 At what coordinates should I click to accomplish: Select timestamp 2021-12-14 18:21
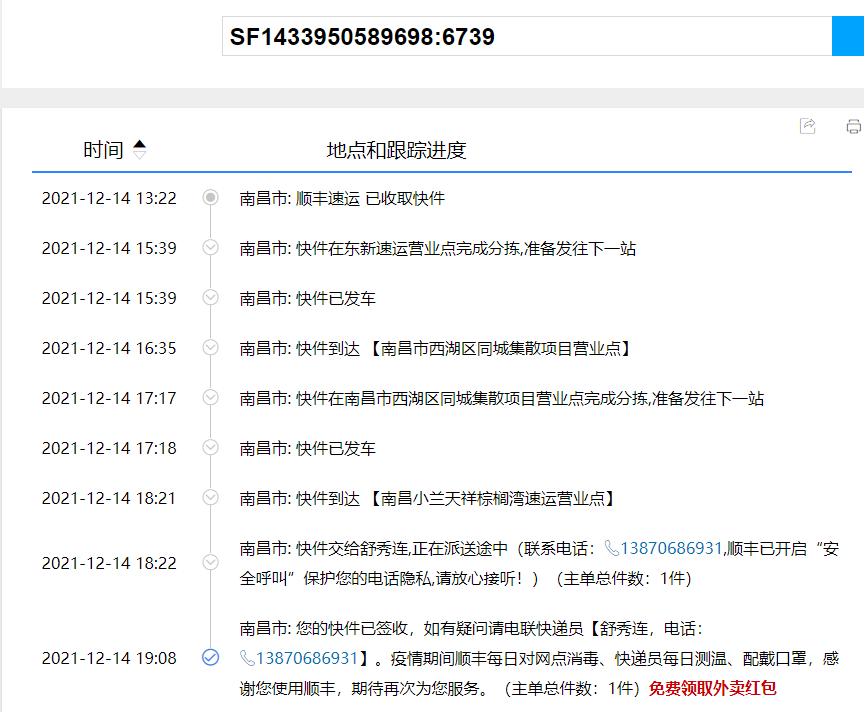pyautogui.click(x=109, y=498)
